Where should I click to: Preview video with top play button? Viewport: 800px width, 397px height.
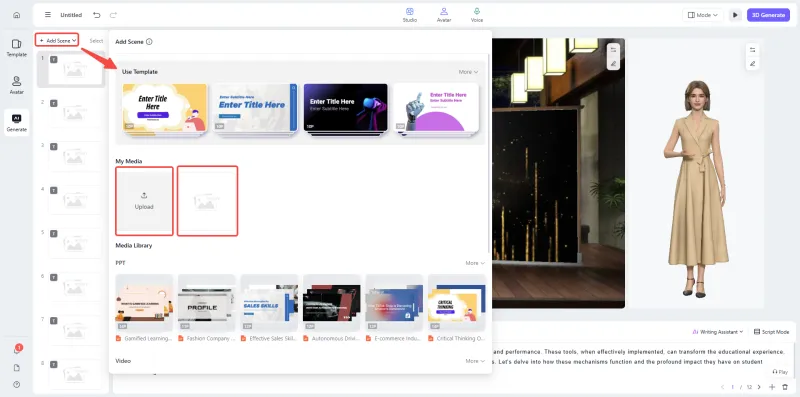pos(735,15)
